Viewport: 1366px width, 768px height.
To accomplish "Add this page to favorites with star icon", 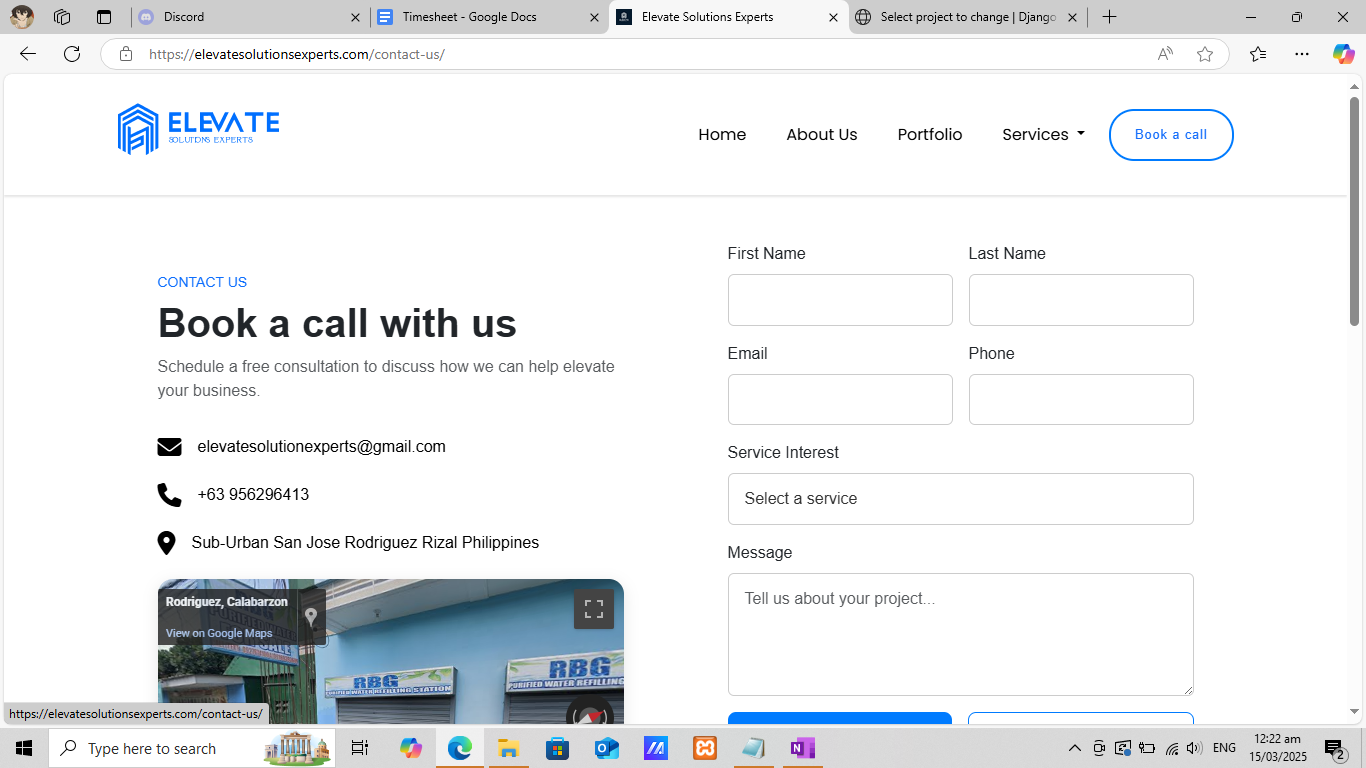I will pyautogui.click(x=1205, y=54).
